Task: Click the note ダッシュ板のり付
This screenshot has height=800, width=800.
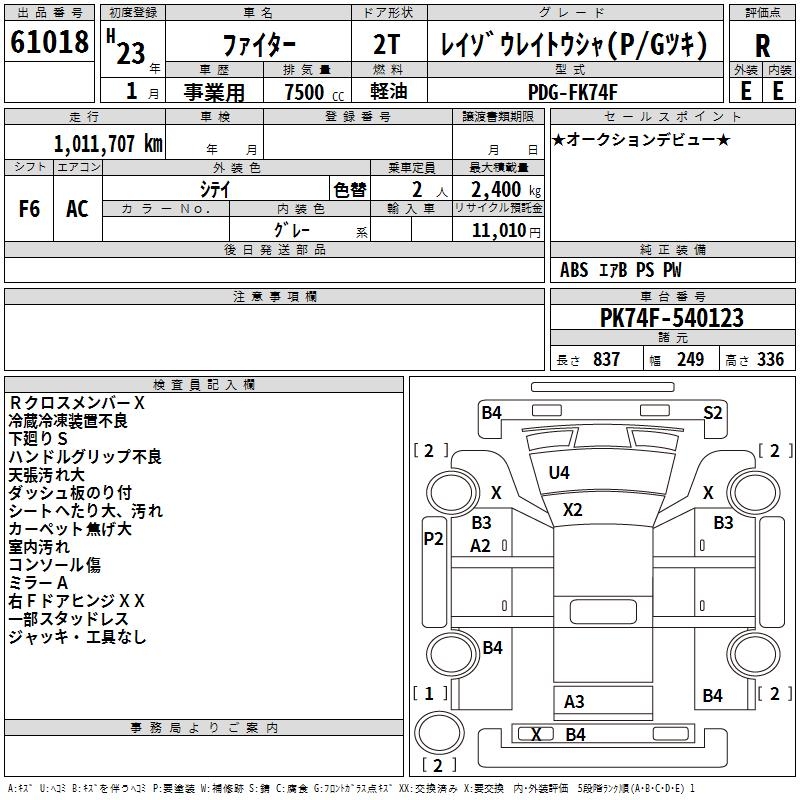Action: coord(70,493)
